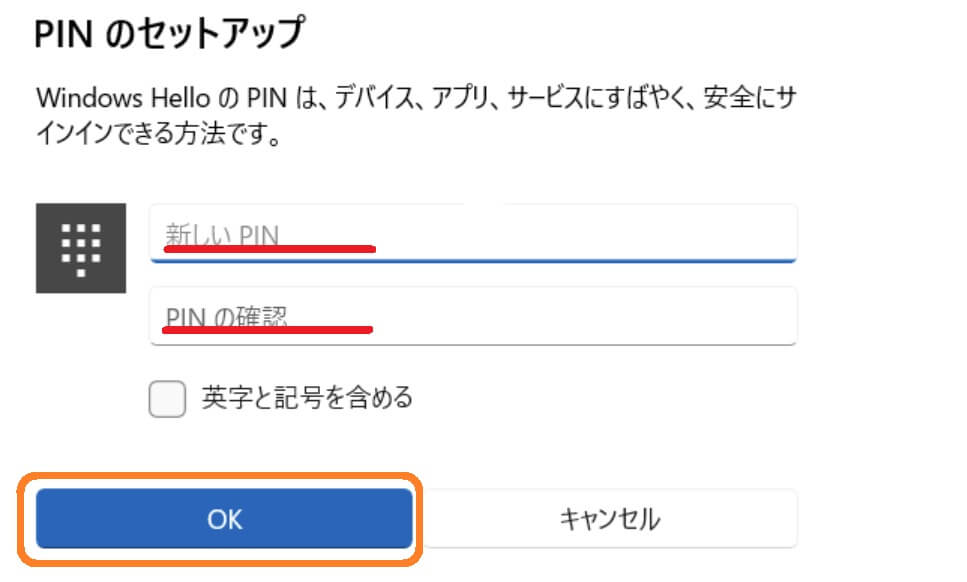
Task: Click the dotted keypad glyph beside the PIN fields
Action: (x=81, y=250)
